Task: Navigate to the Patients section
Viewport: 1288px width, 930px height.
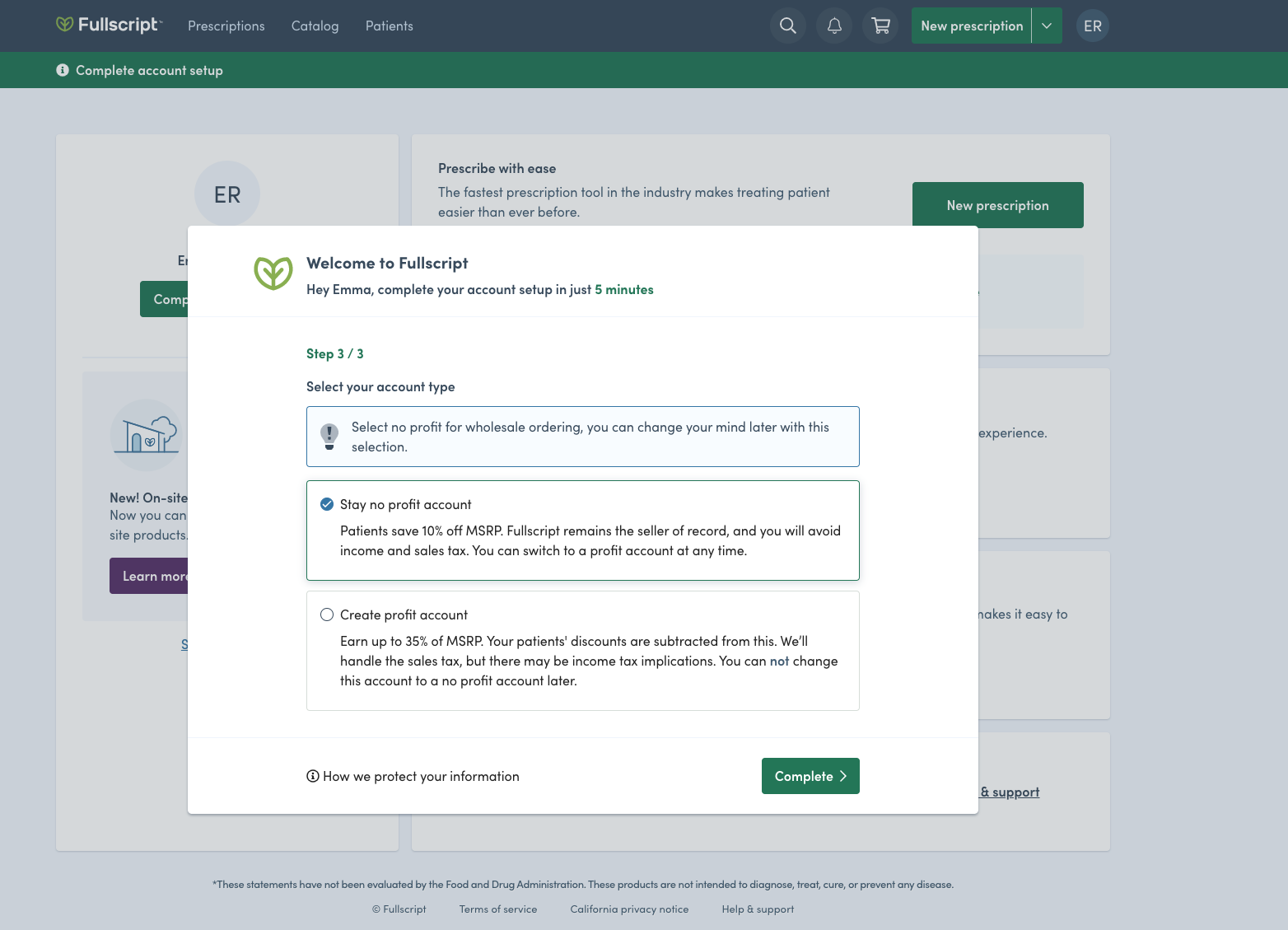Action: [389, 26]
